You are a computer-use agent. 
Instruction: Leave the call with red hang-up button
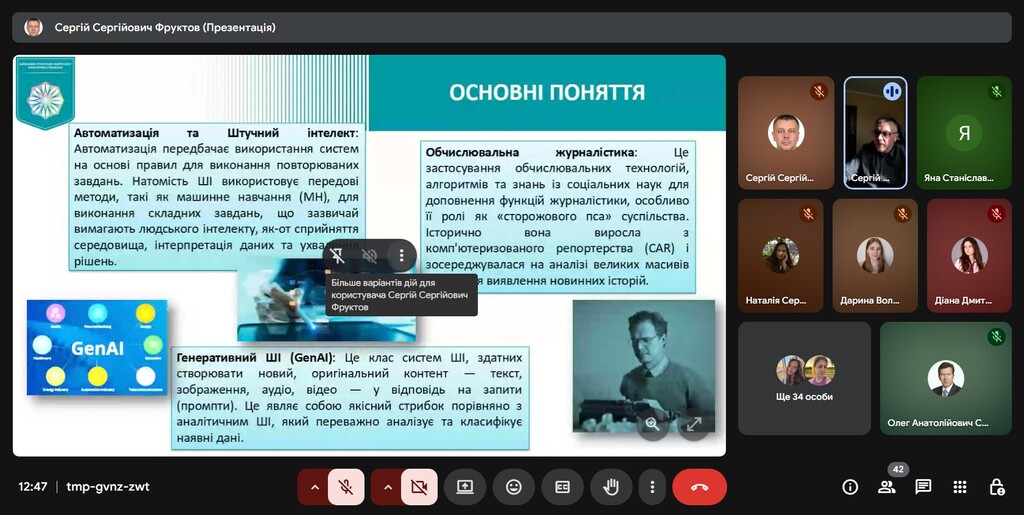pos(699,487)
